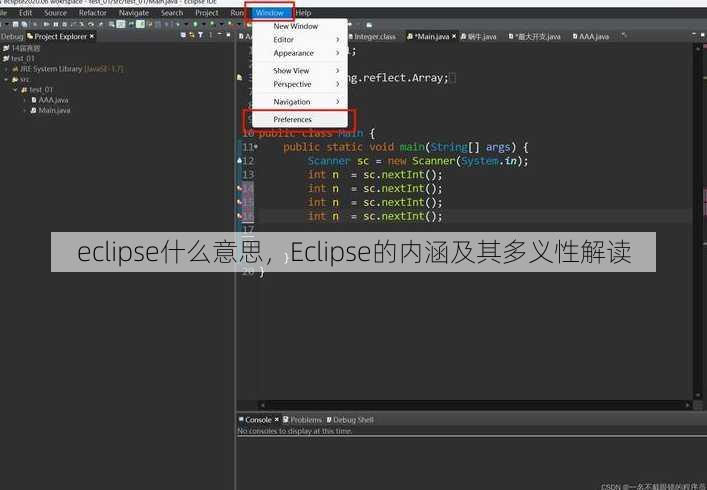Click editor horizontal scrollbar right arrow
This screenshot has width=707, height=490.
pos(687,405)
